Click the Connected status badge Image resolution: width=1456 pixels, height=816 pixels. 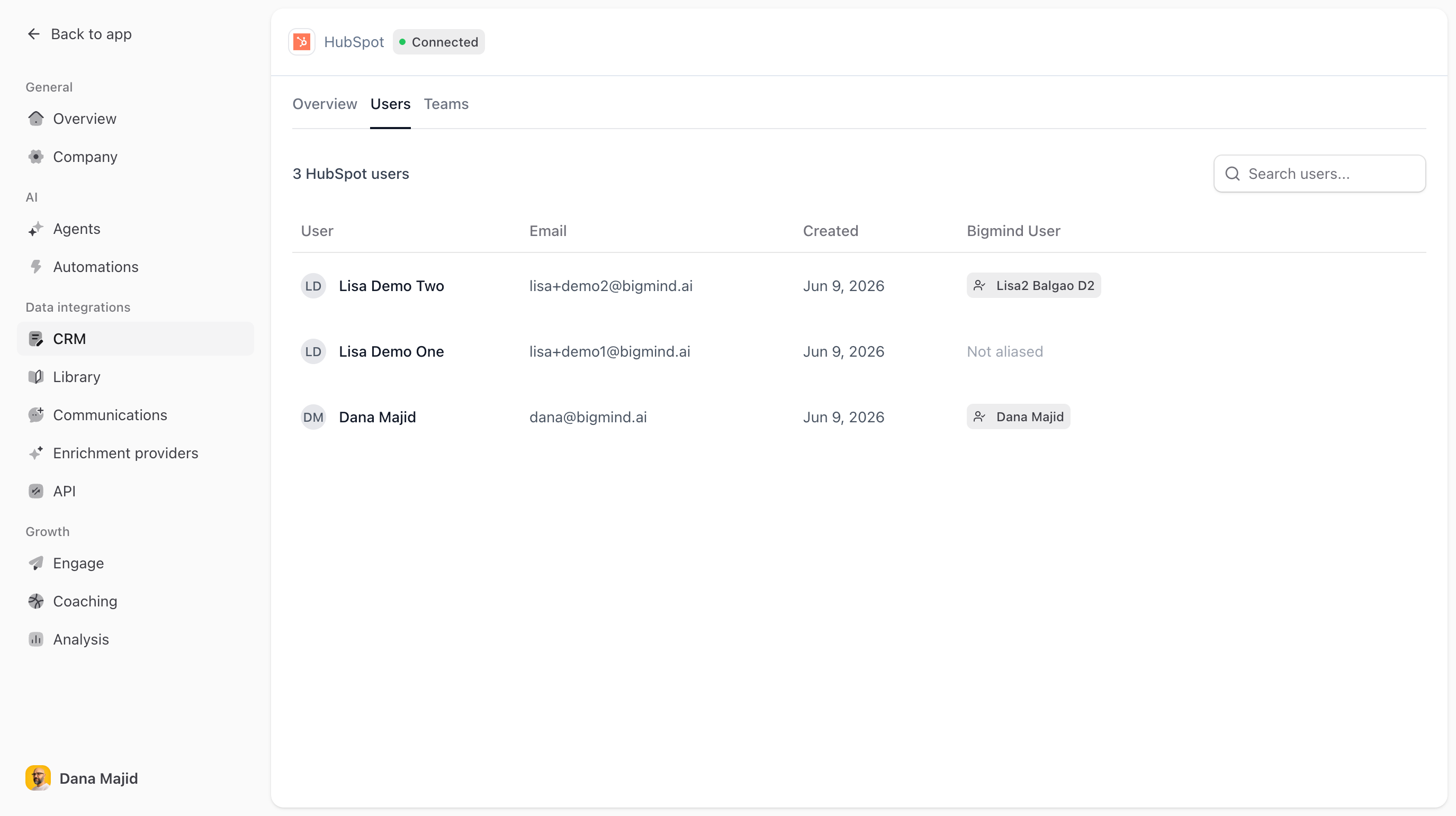point(438,42)
